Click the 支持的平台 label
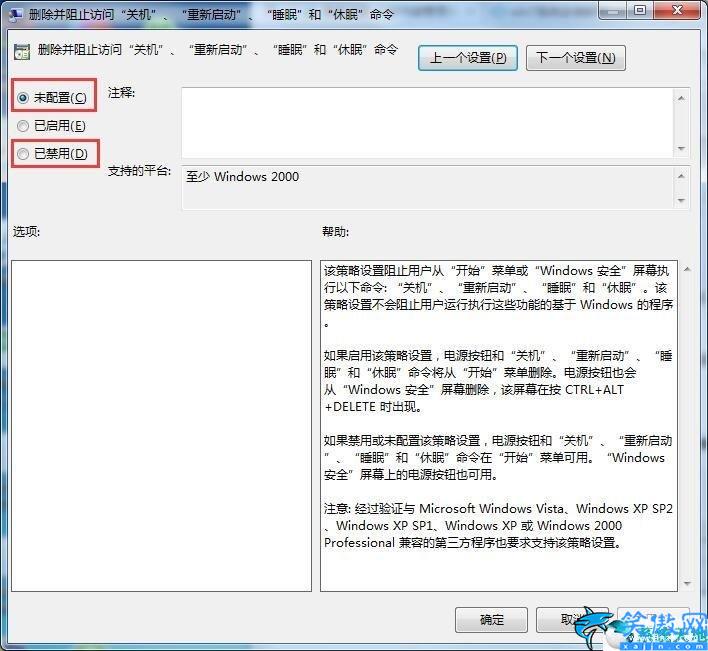This screenshot has height=651, width=708. point(139,171)
